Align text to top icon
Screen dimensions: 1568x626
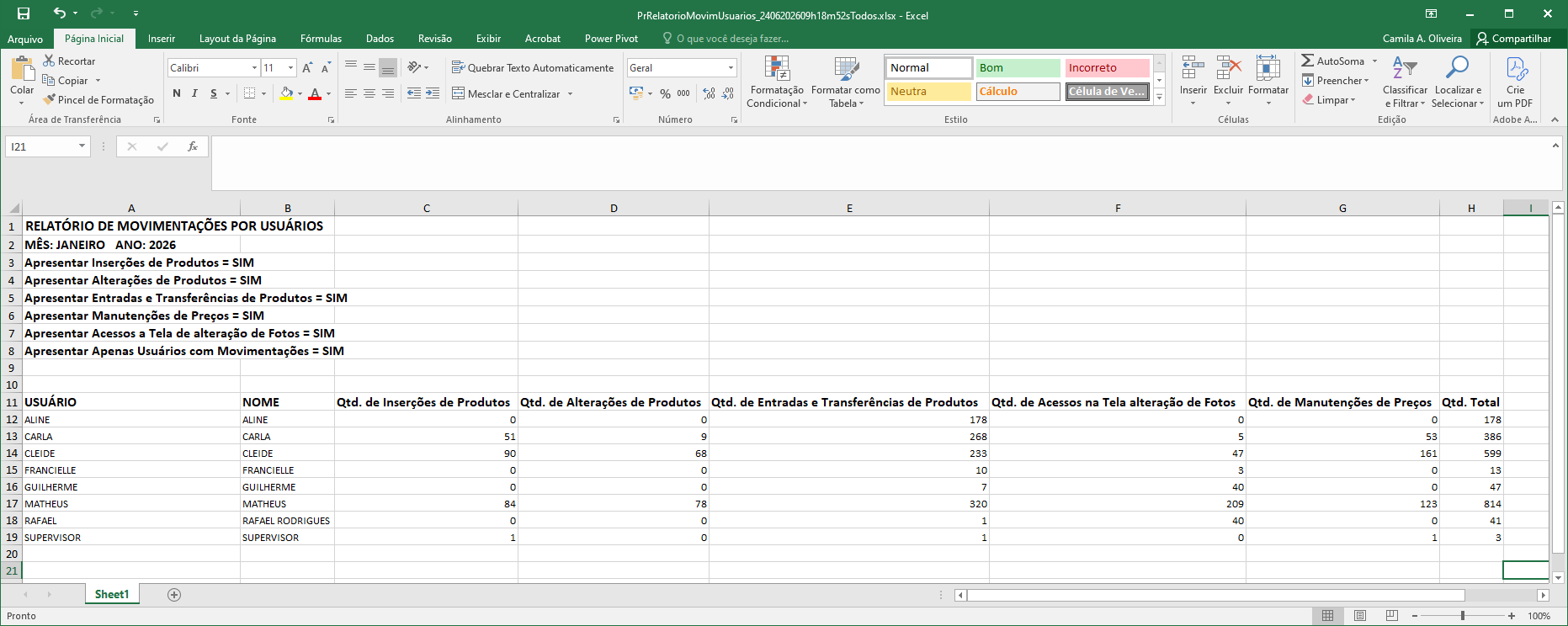tap(351, 67)
